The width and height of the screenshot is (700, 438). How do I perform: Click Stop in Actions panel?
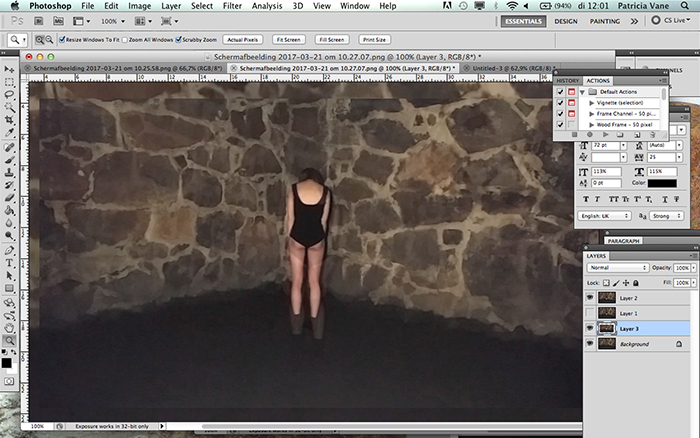[x=575, y=134]
